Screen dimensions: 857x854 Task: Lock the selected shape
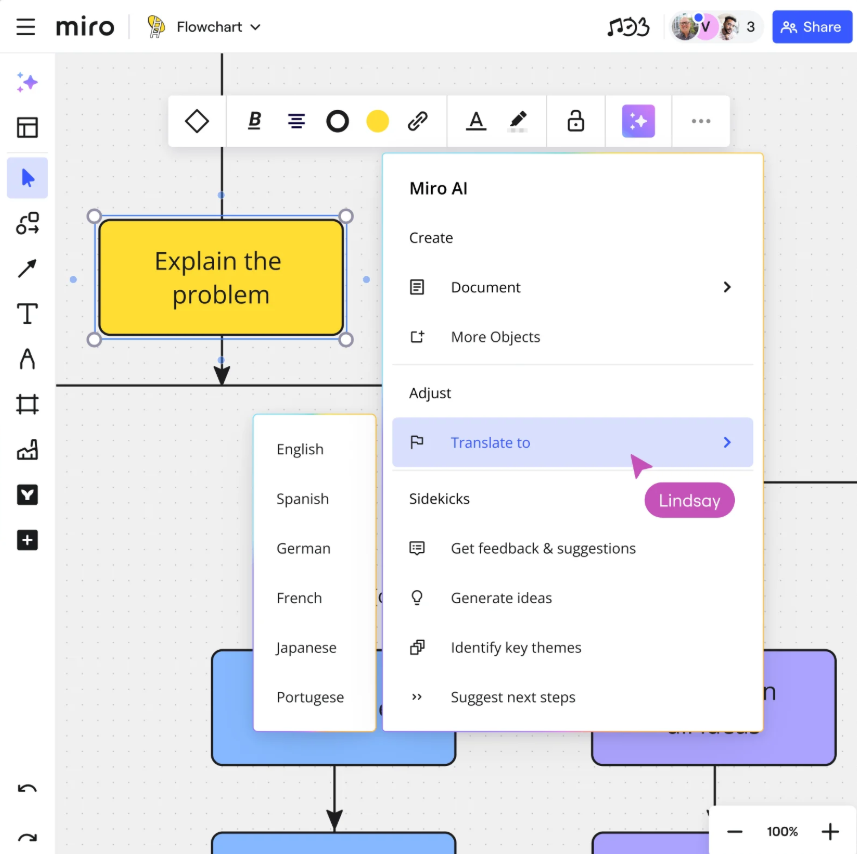576,121
